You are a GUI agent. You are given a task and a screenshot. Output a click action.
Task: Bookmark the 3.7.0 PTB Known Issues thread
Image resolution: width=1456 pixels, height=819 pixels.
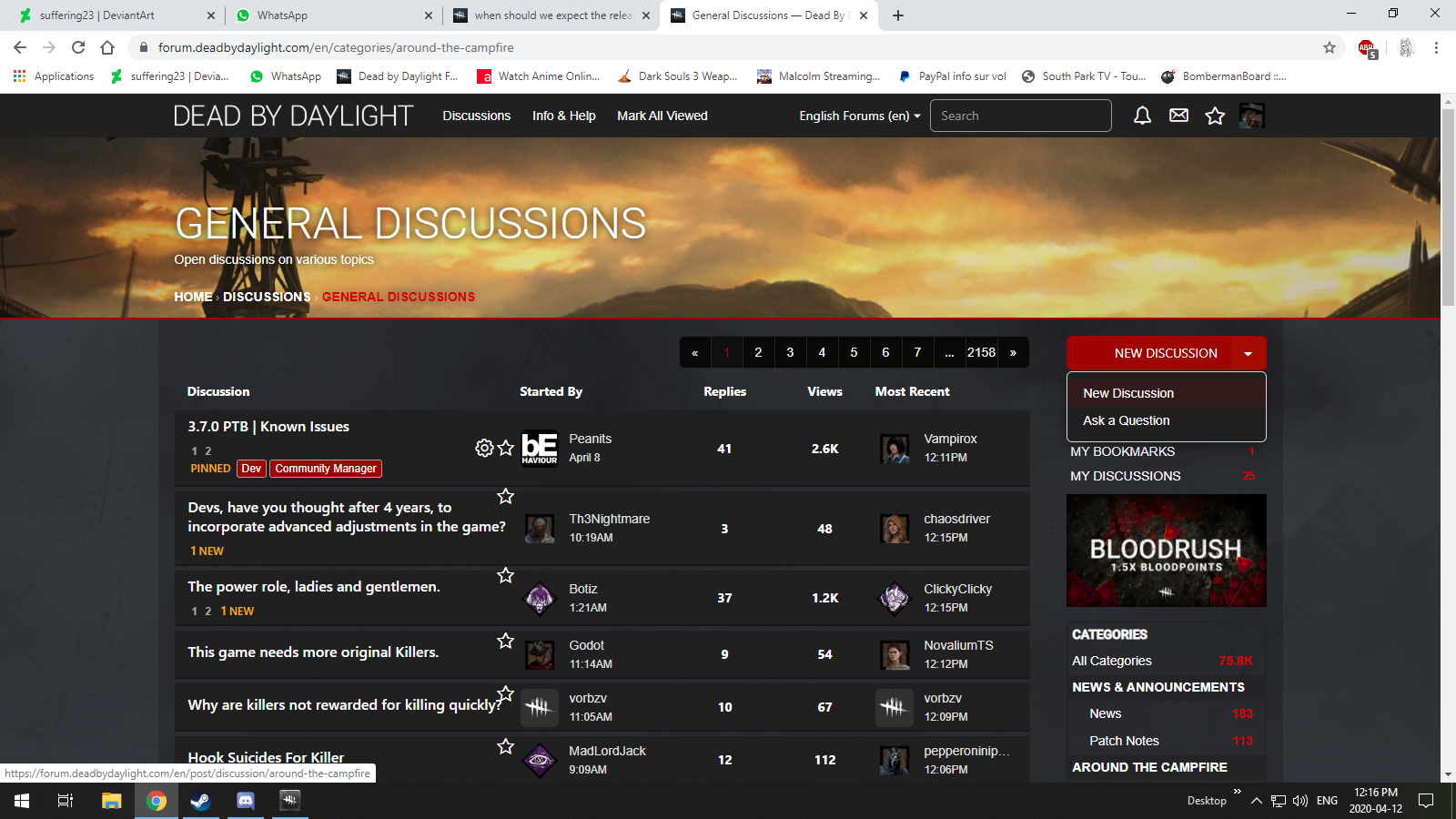pos(506,448)
